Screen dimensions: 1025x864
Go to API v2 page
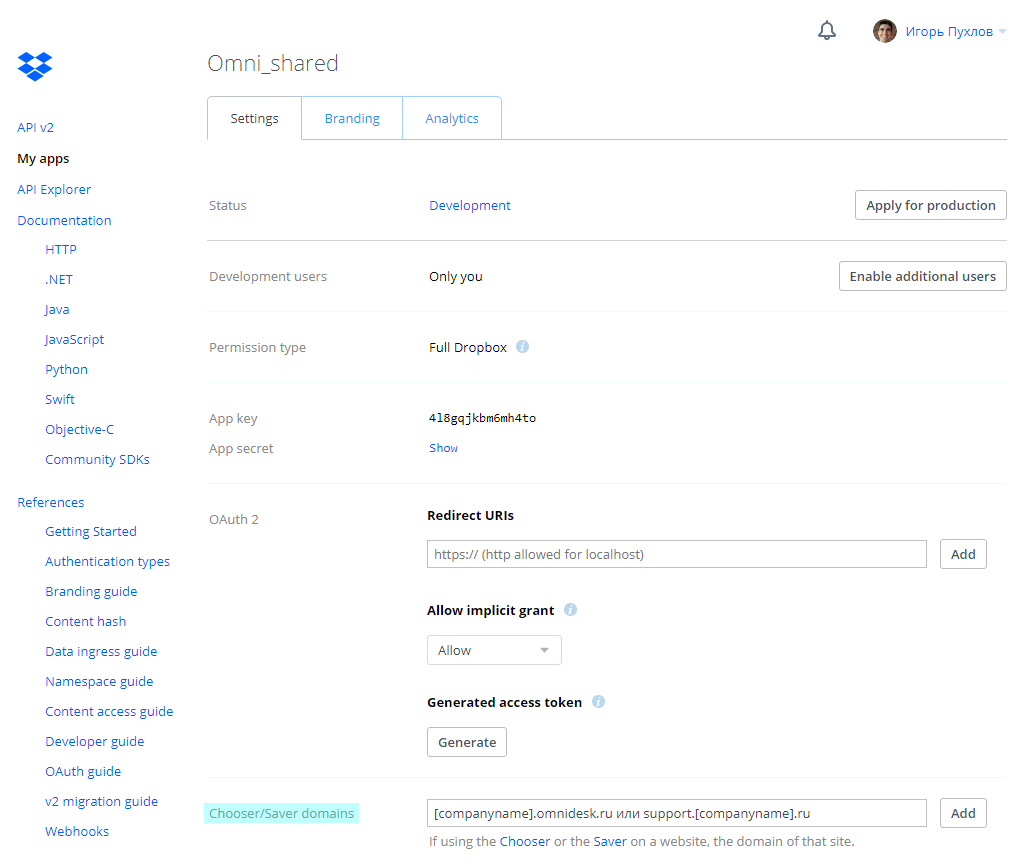(x=35, y=127)
